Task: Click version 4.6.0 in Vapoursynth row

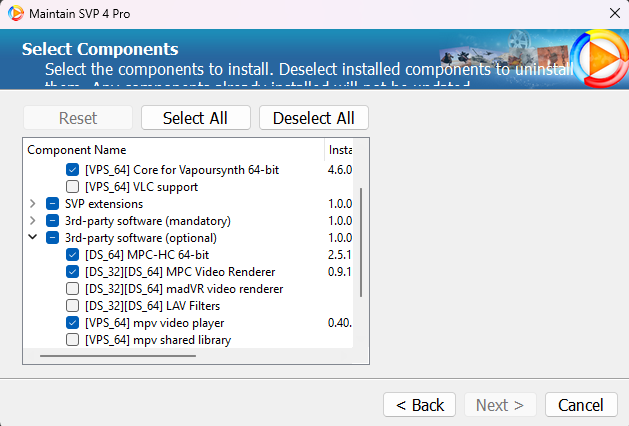Action: tap(340, 170)
